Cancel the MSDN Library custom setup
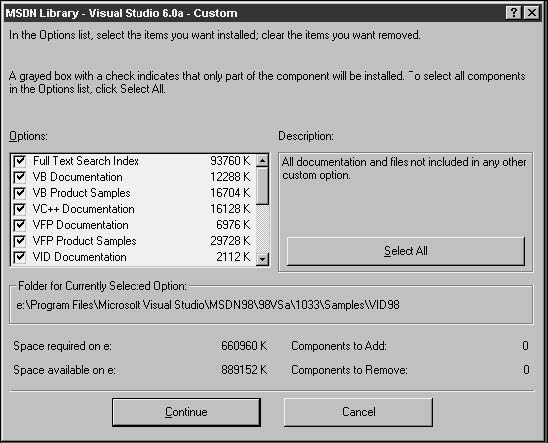This screenshot has width=548, height=443. [359, 412]
